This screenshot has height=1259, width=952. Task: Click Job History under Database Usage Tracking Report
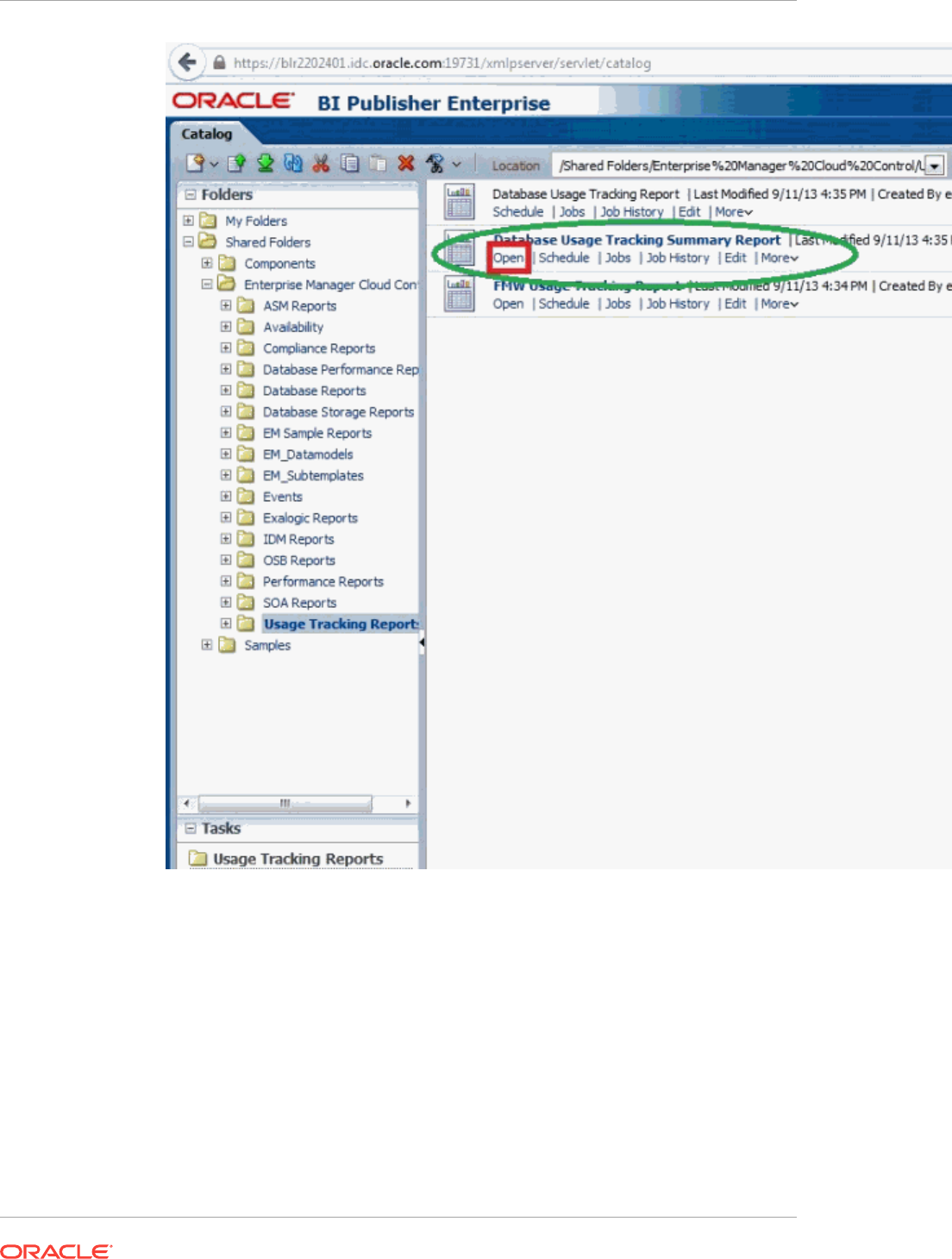632,212
